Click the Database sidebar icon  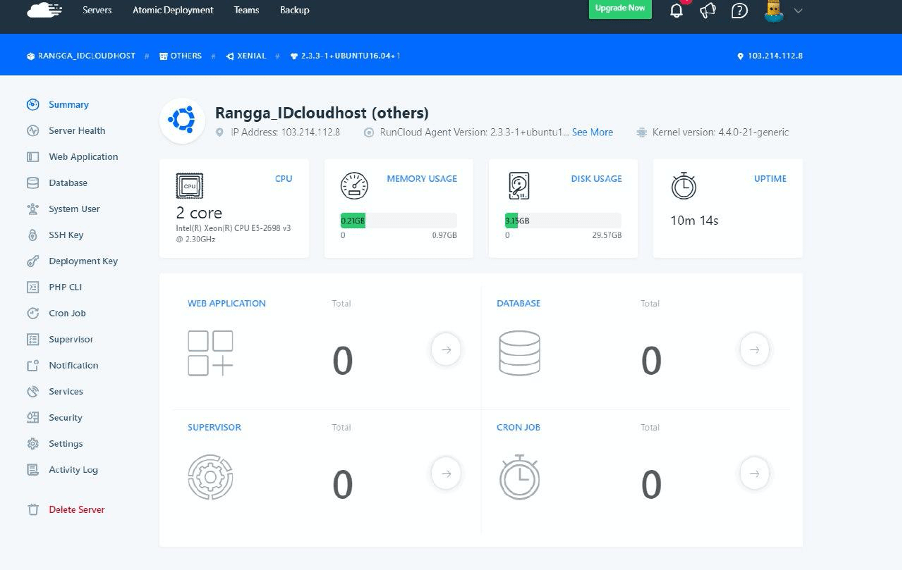[x=33, y=183]
